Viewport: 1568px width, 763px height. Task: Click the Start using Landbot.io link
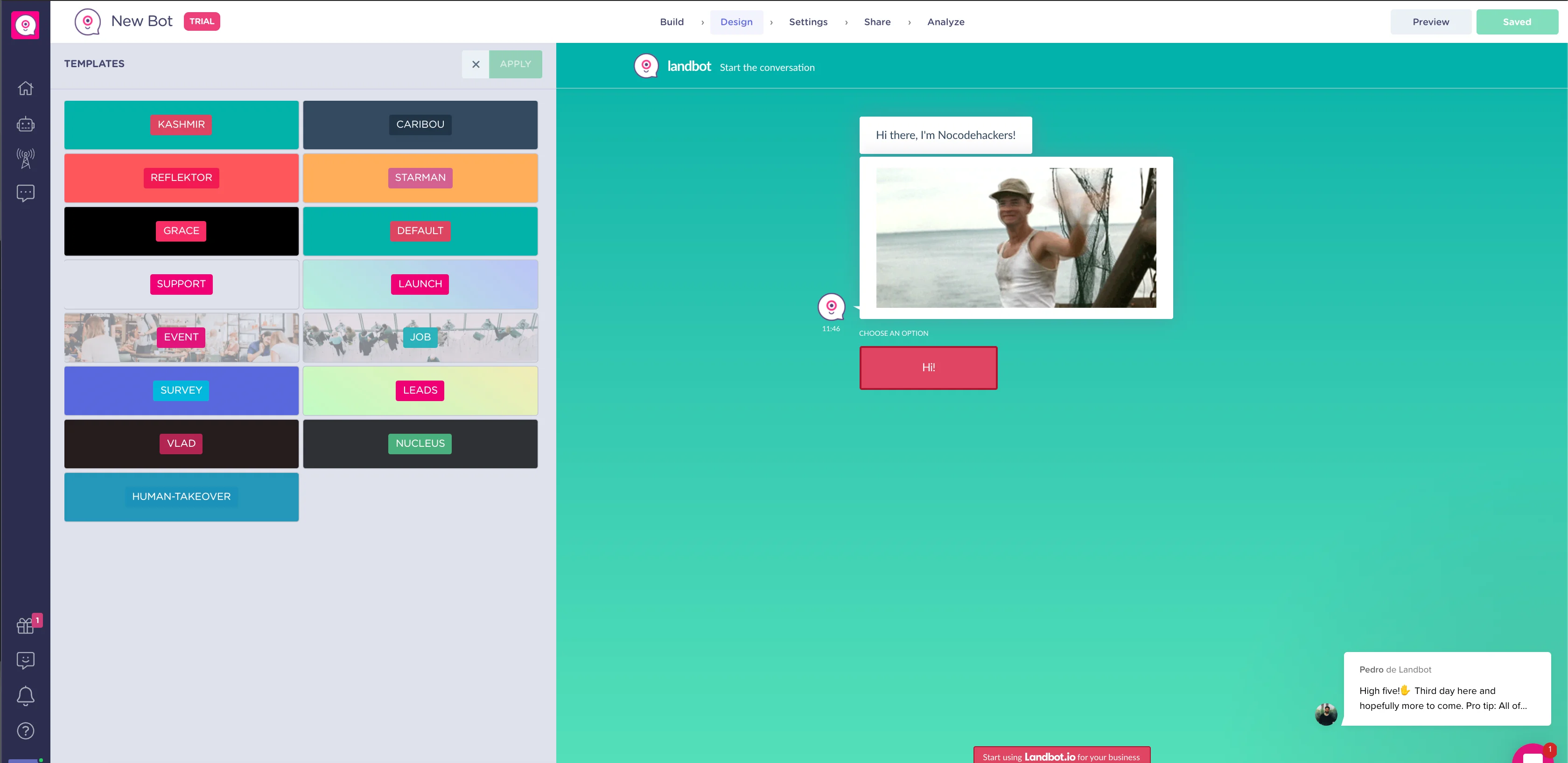(x=1061, y=756)
